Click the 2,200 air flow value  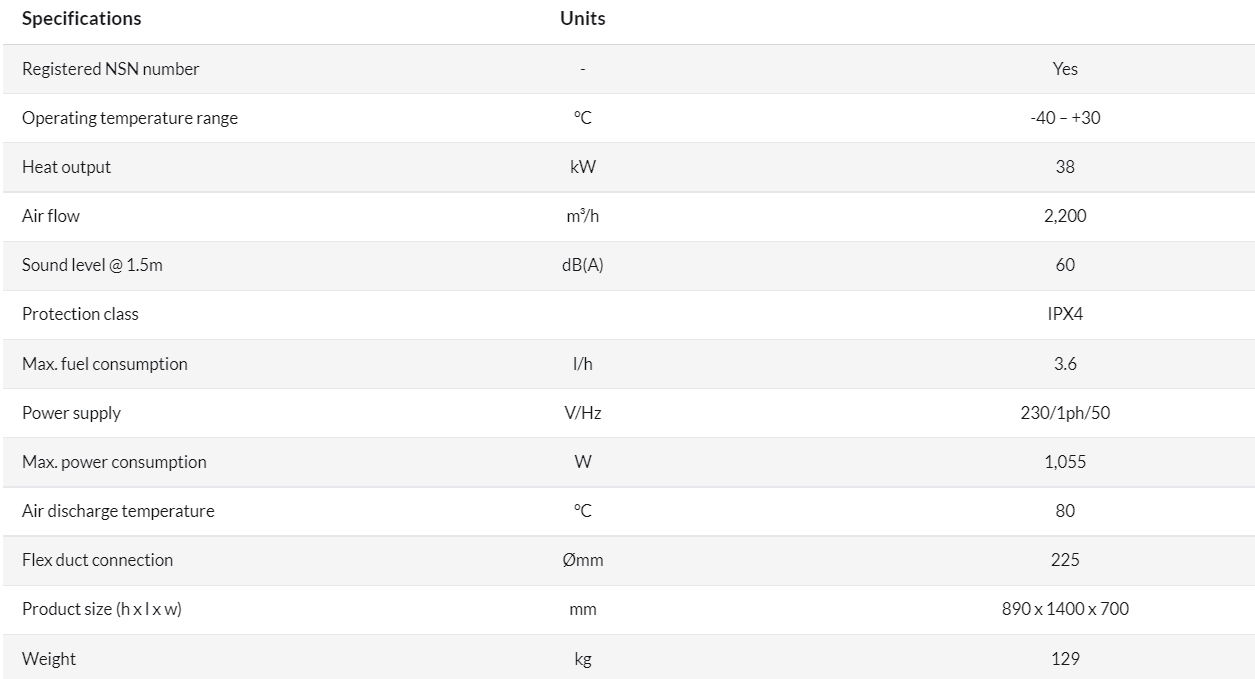[x=1065, y=216]
